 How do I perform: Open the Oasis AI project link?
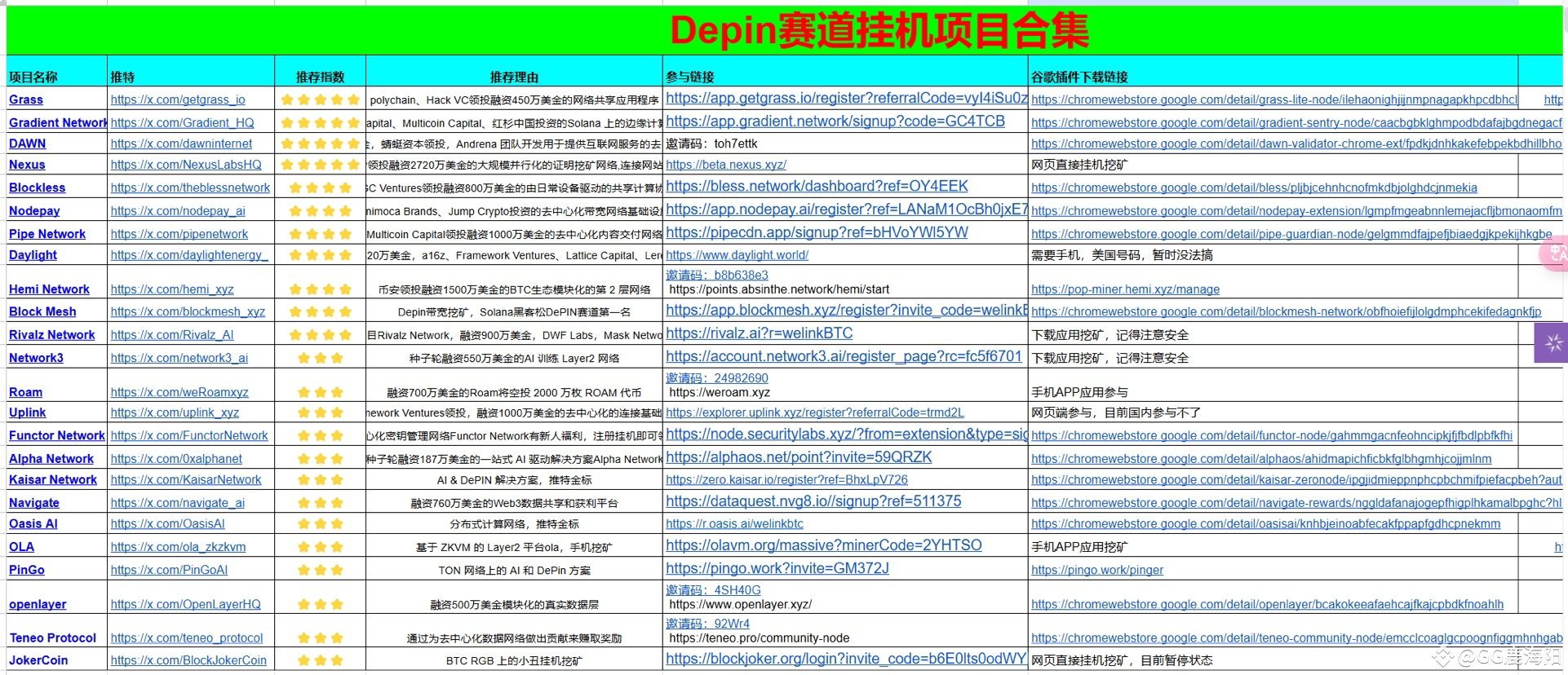pyautogui.click(x=33, y=524)
